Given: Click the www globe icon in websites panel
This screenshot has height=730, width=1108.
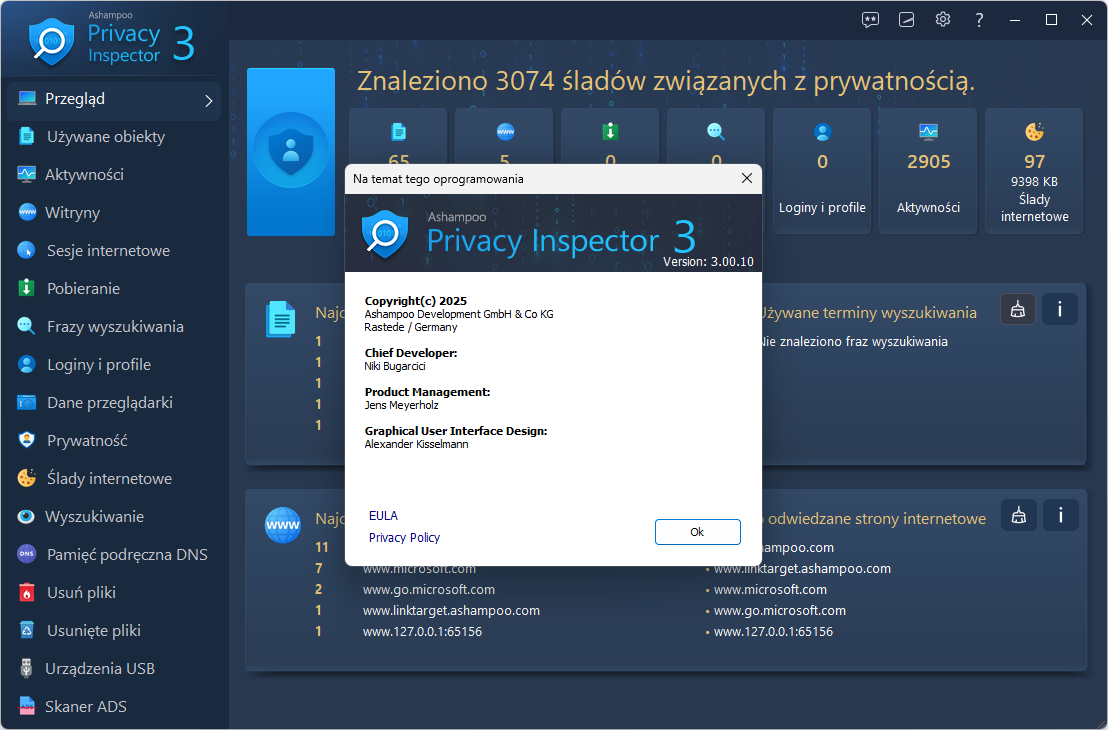Looking at the screenshot, I should (x=282, y=525).
